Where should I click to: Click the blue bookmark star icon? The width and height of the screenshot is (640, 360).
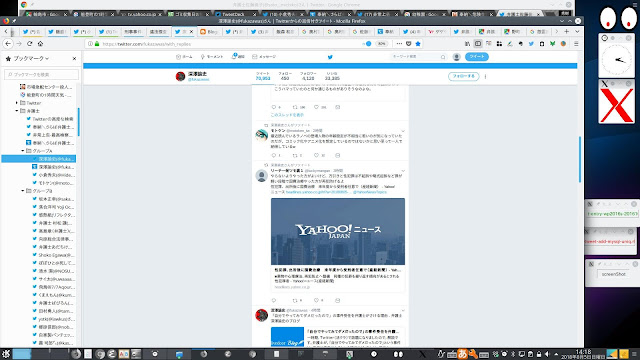pyautogui.click(x=418, y=44)
